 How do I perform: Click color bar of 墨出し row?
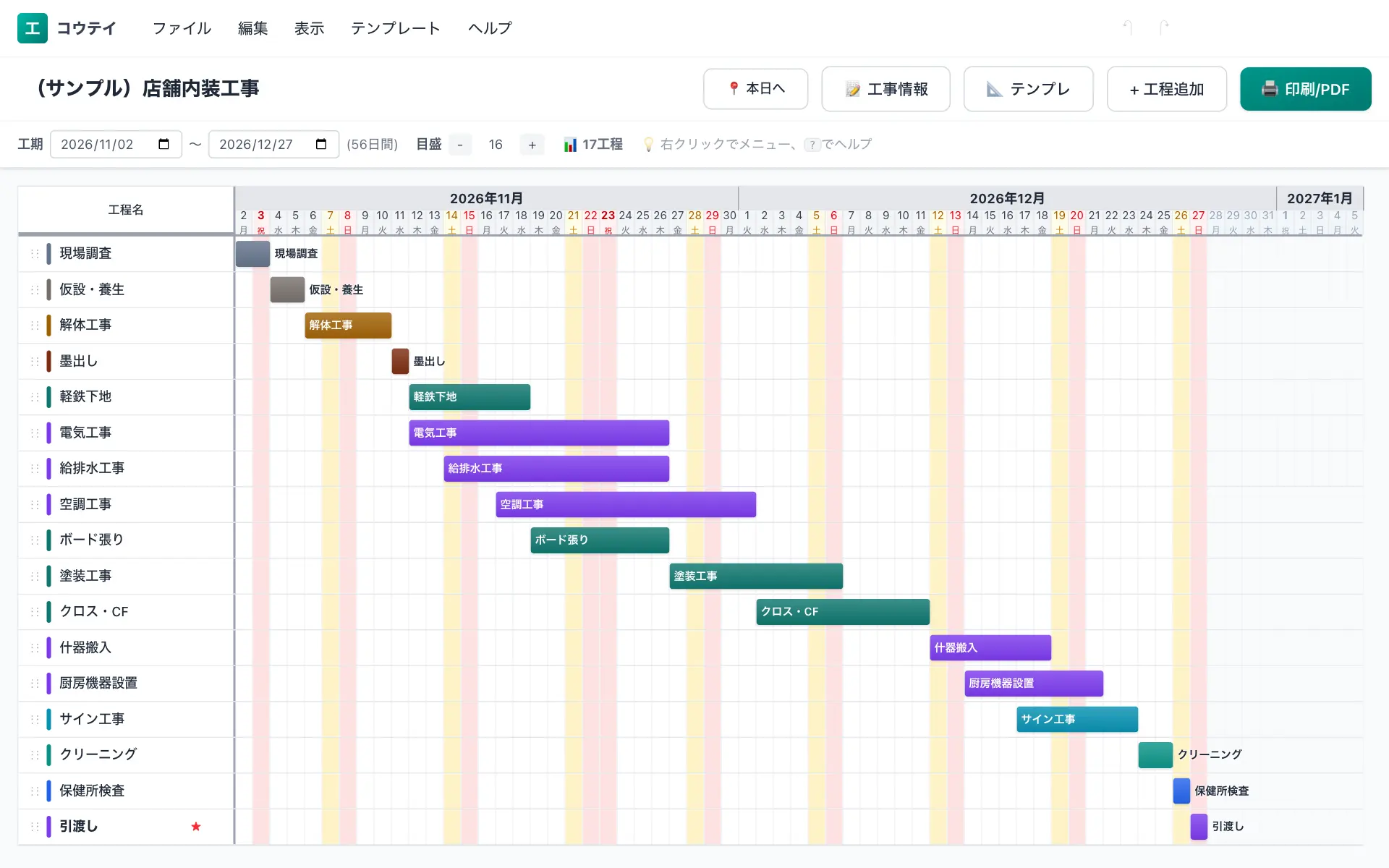coord(48,361)
